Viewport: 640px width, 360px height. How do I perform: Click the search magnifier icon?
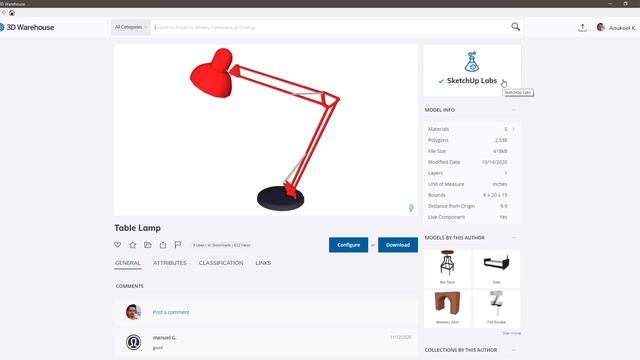[x=516, y=27]
